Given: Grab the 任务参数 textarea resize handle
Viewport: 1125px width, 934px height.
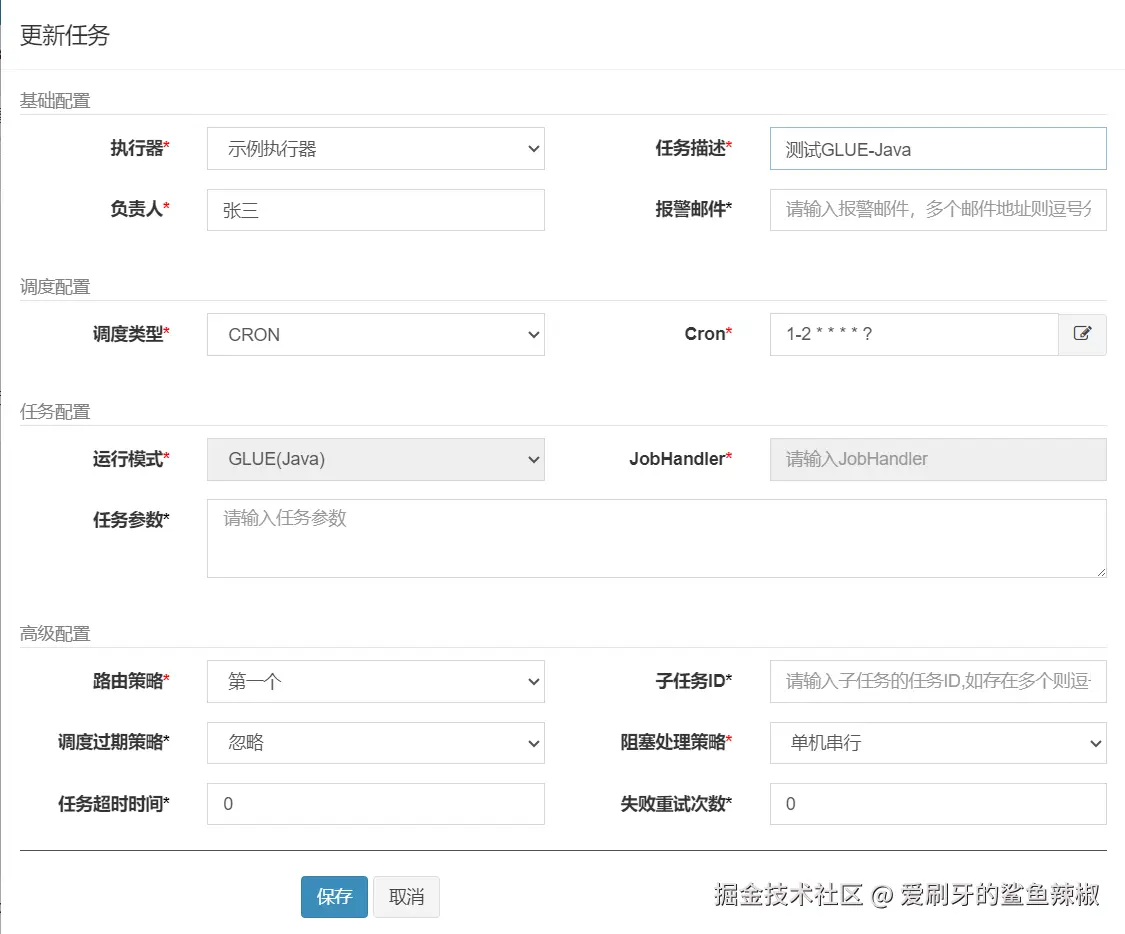Looking at the screenshot, I should click(1101, 572).
